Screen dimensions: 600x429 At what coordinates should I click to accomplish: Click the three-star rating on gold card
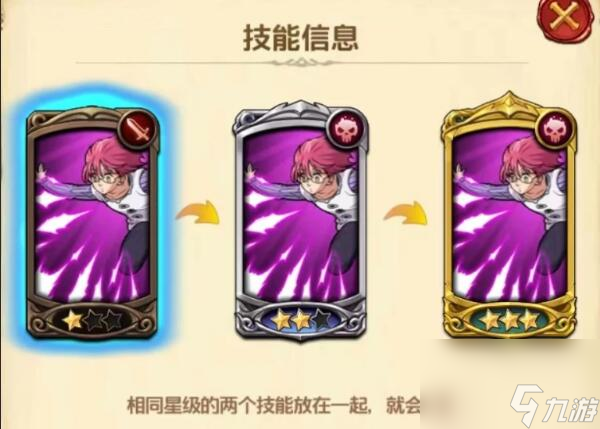coord(510,320)
